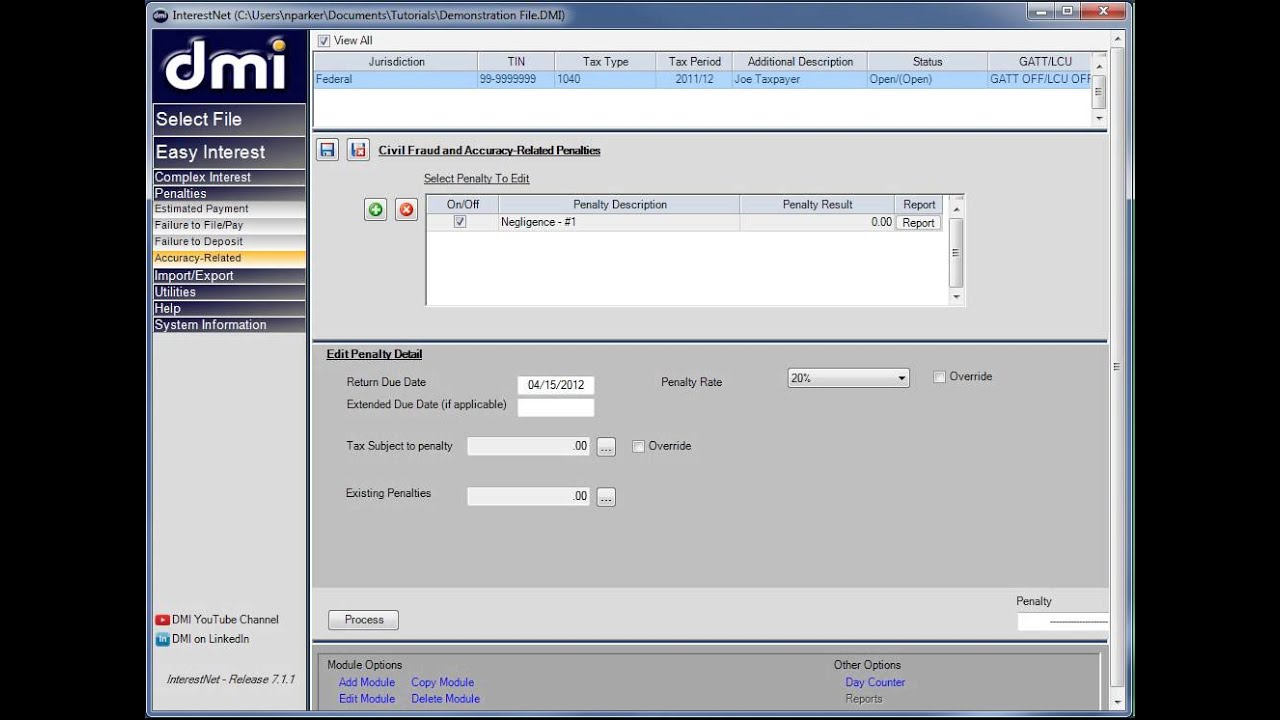The image size is (1280, 720).
Task: Click the LinkedIn icon in the sidebar
Action: point(162,639)
